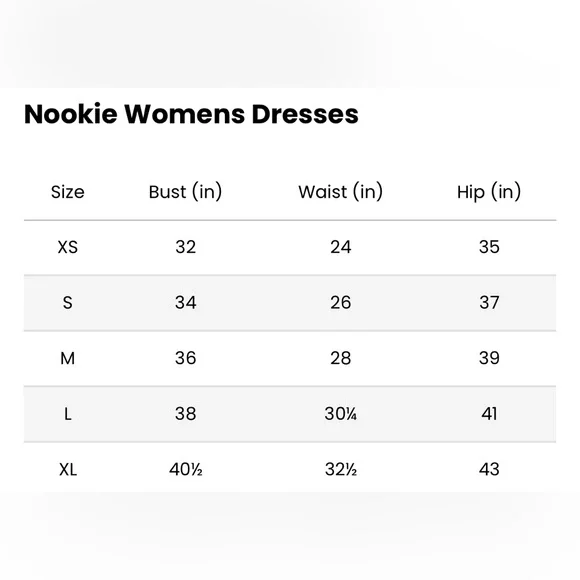Image resolution: width=580 pixels, height=580 pixels.
Task: Click the XL size row label
Action: pos(68,470)
